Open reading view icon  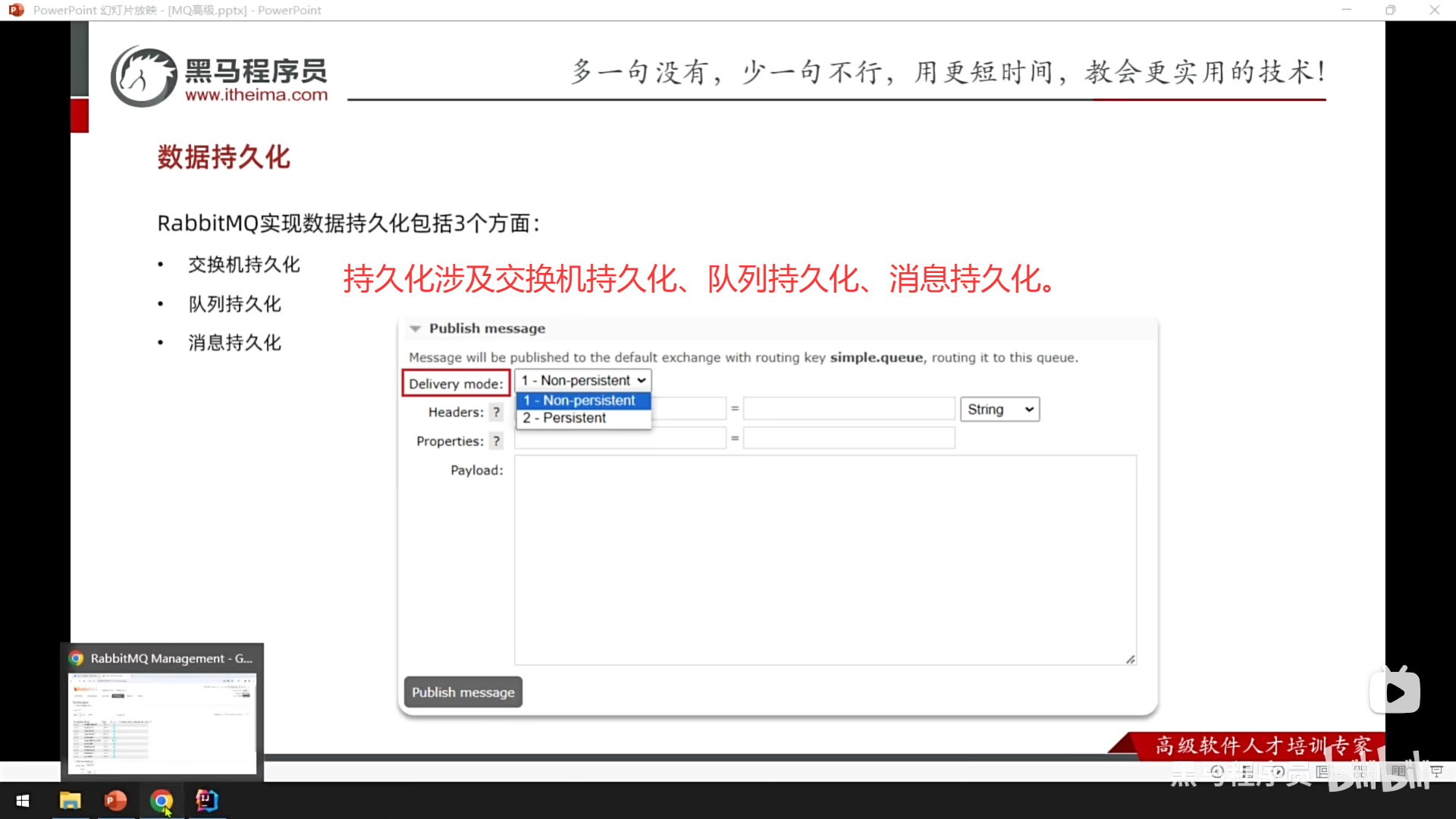(1398, 771)
